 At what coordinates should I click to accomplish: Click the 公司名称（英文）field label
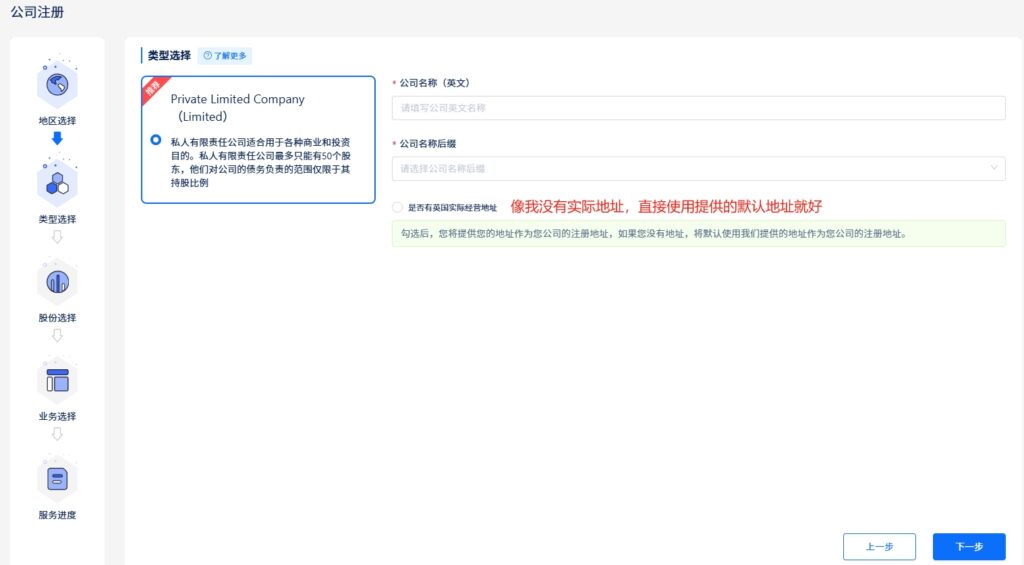[434, 84]
